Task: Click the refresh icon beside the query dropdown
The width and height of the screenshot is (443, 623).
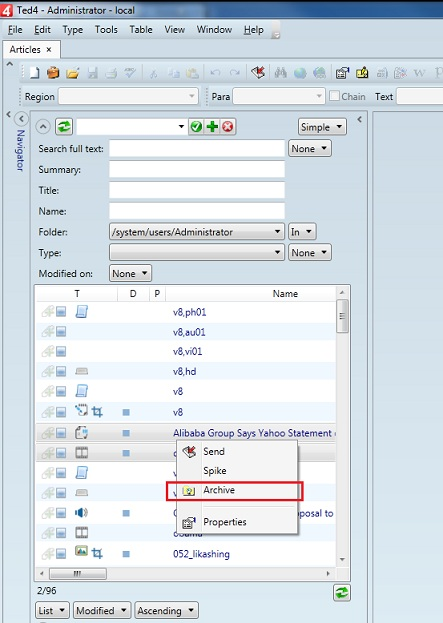Action: pyautogui.click(x=64, y=127)
